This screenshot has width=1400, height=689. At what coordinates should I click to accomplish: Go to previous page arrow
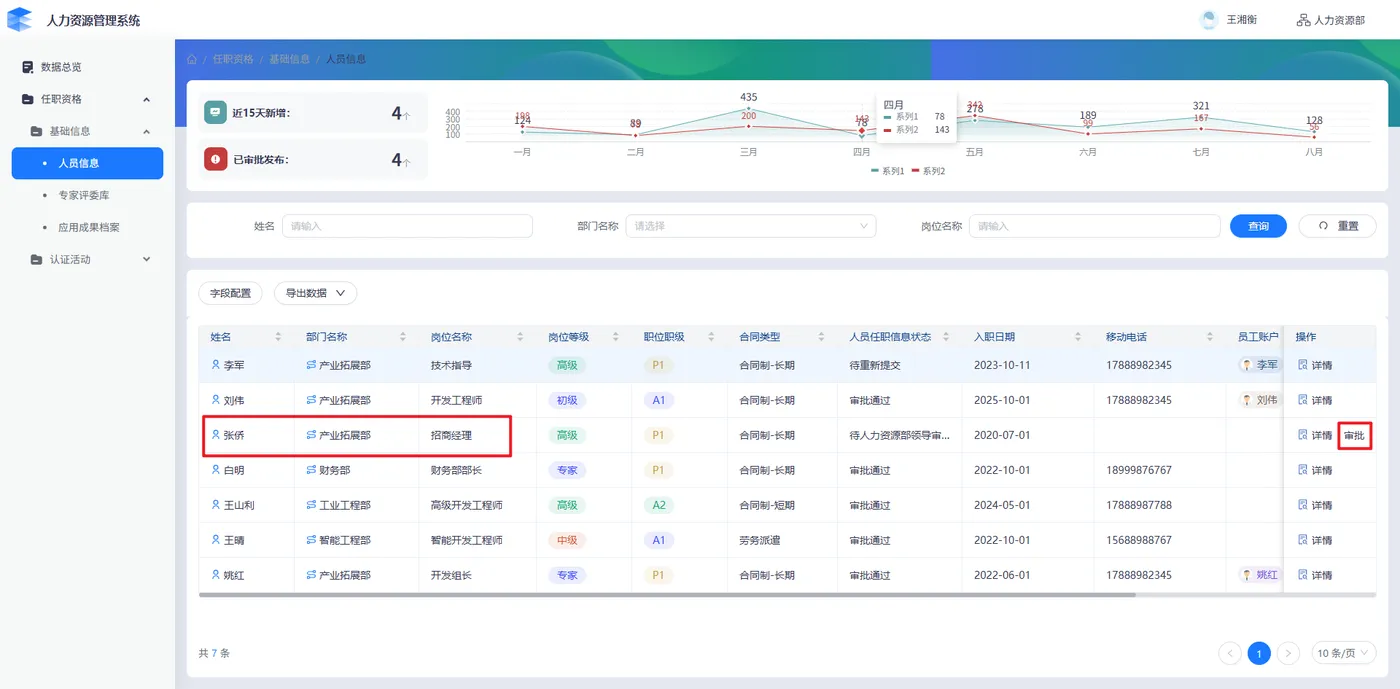[1230, 653]
